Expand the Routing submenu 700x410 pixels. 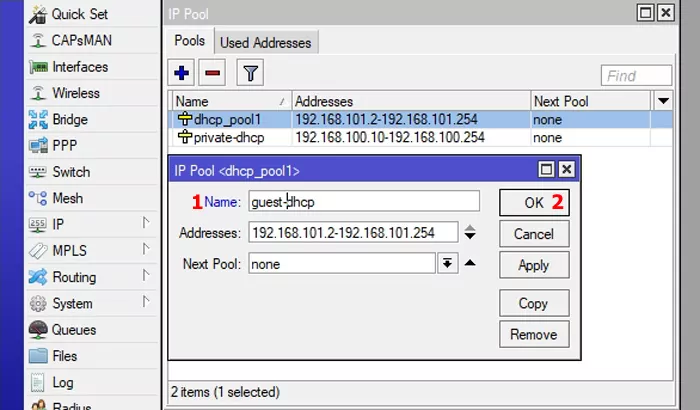pos(74,277)
